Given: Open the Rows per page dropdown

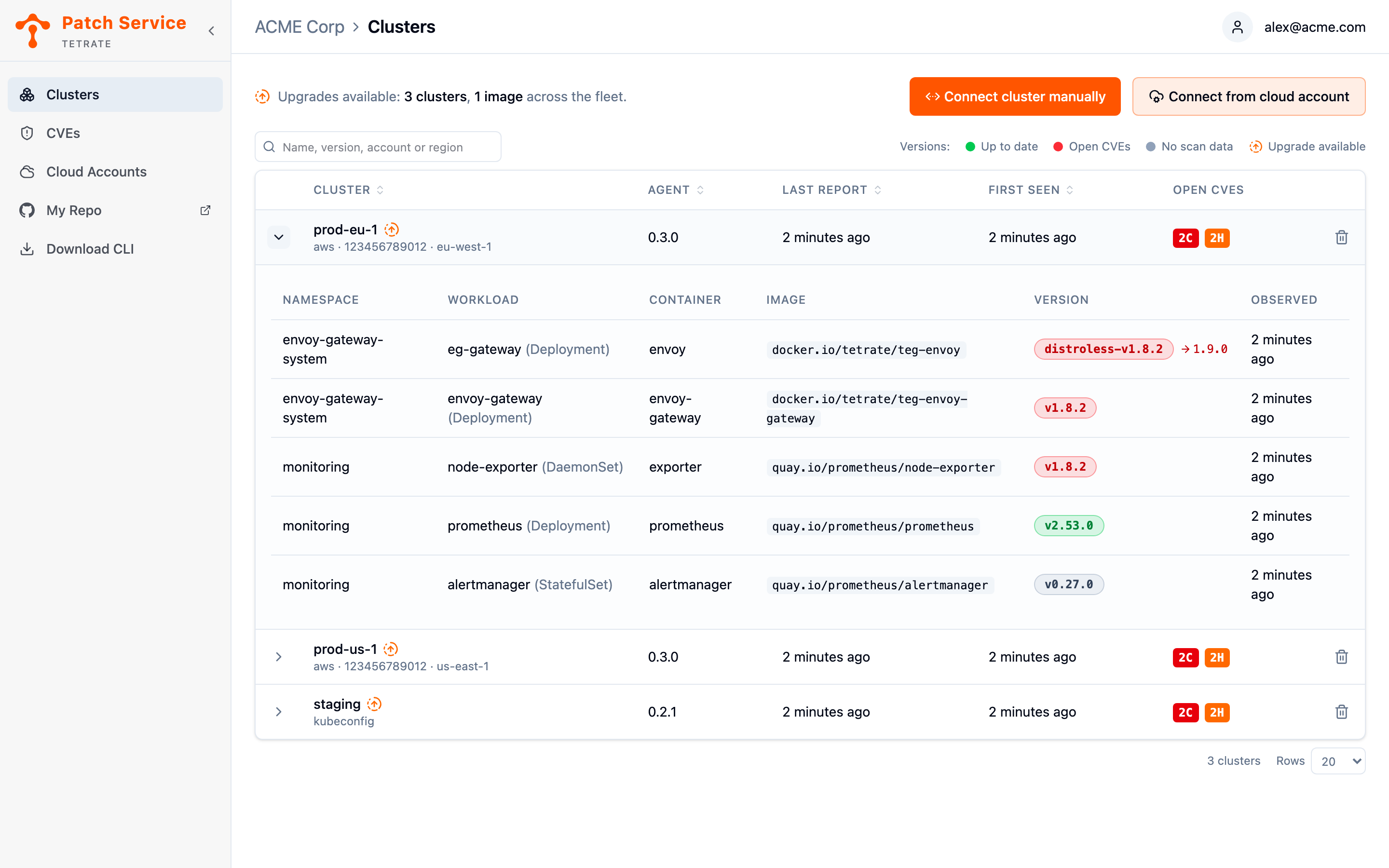Looking at the screenshot, I should coord(1338,761).
